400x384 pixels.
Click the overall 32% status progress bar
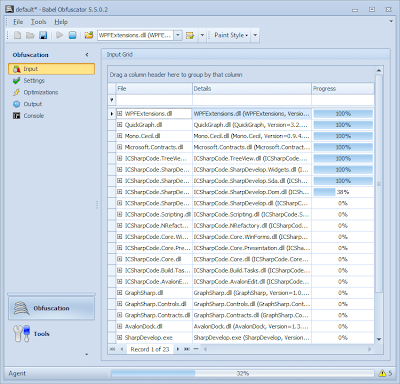[x=242, y=373]
